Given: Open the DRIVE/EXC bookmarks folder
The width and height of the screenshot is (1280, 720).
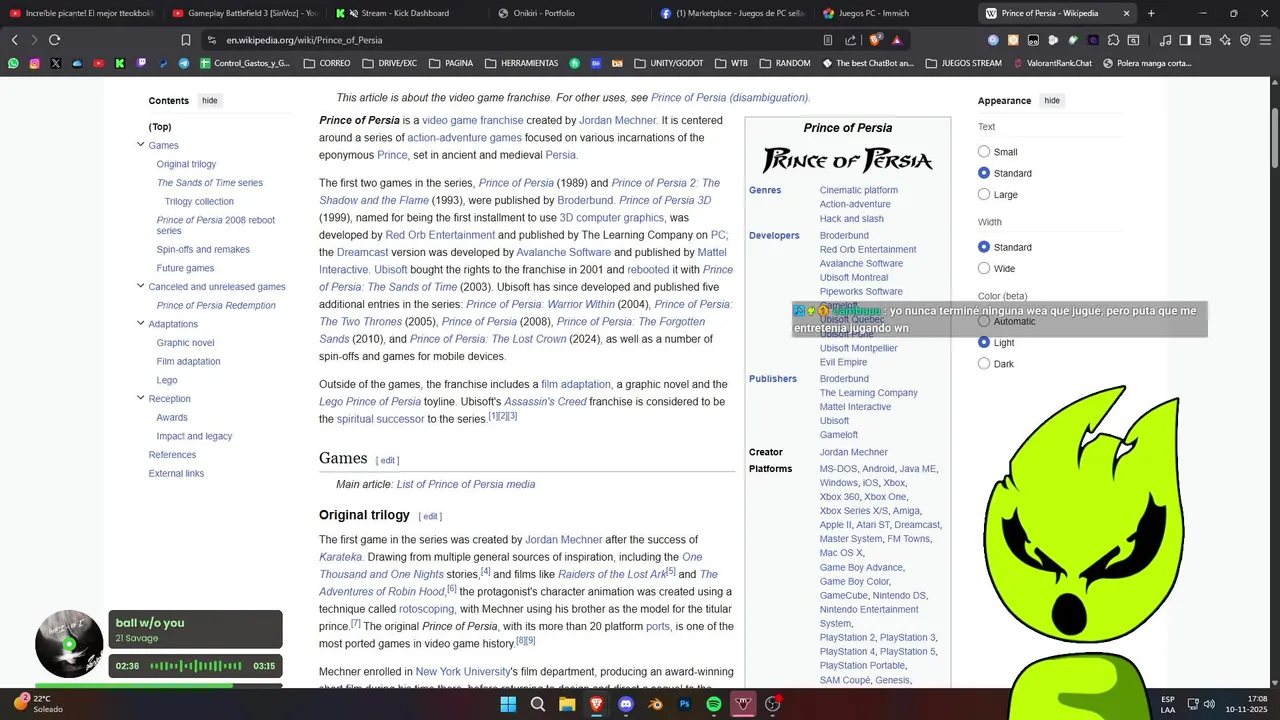Looking at the screenshot, I should pos(389,63).
